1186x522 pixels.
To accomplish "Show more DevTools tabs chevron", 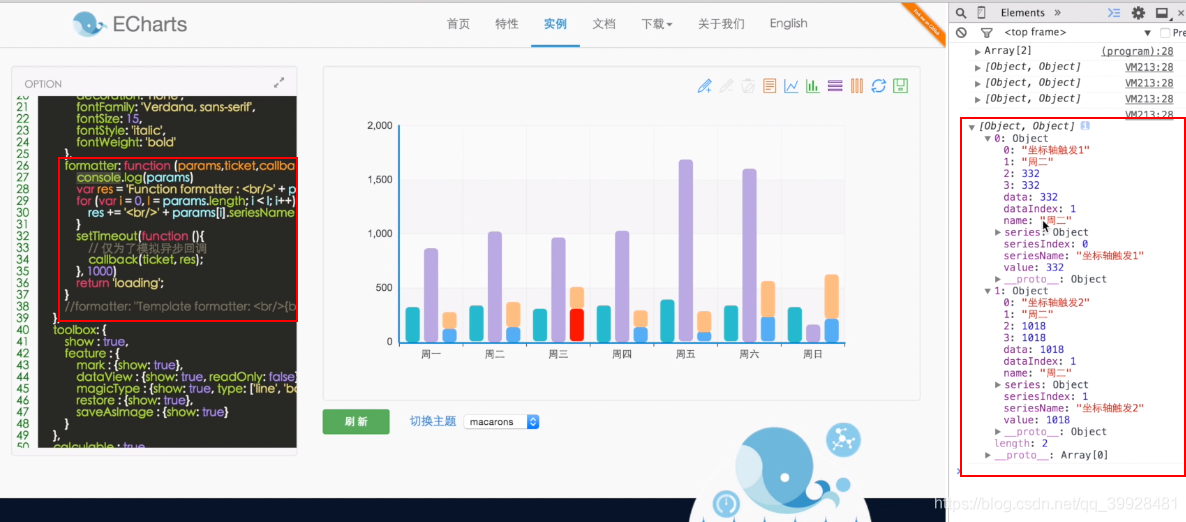I will coord(1057,13).
